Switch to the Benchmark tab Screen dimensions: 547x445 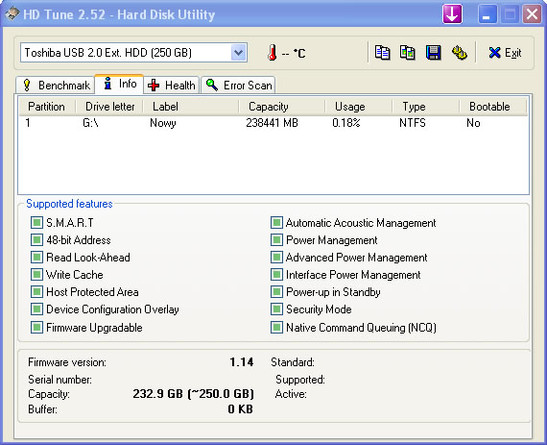55,85
